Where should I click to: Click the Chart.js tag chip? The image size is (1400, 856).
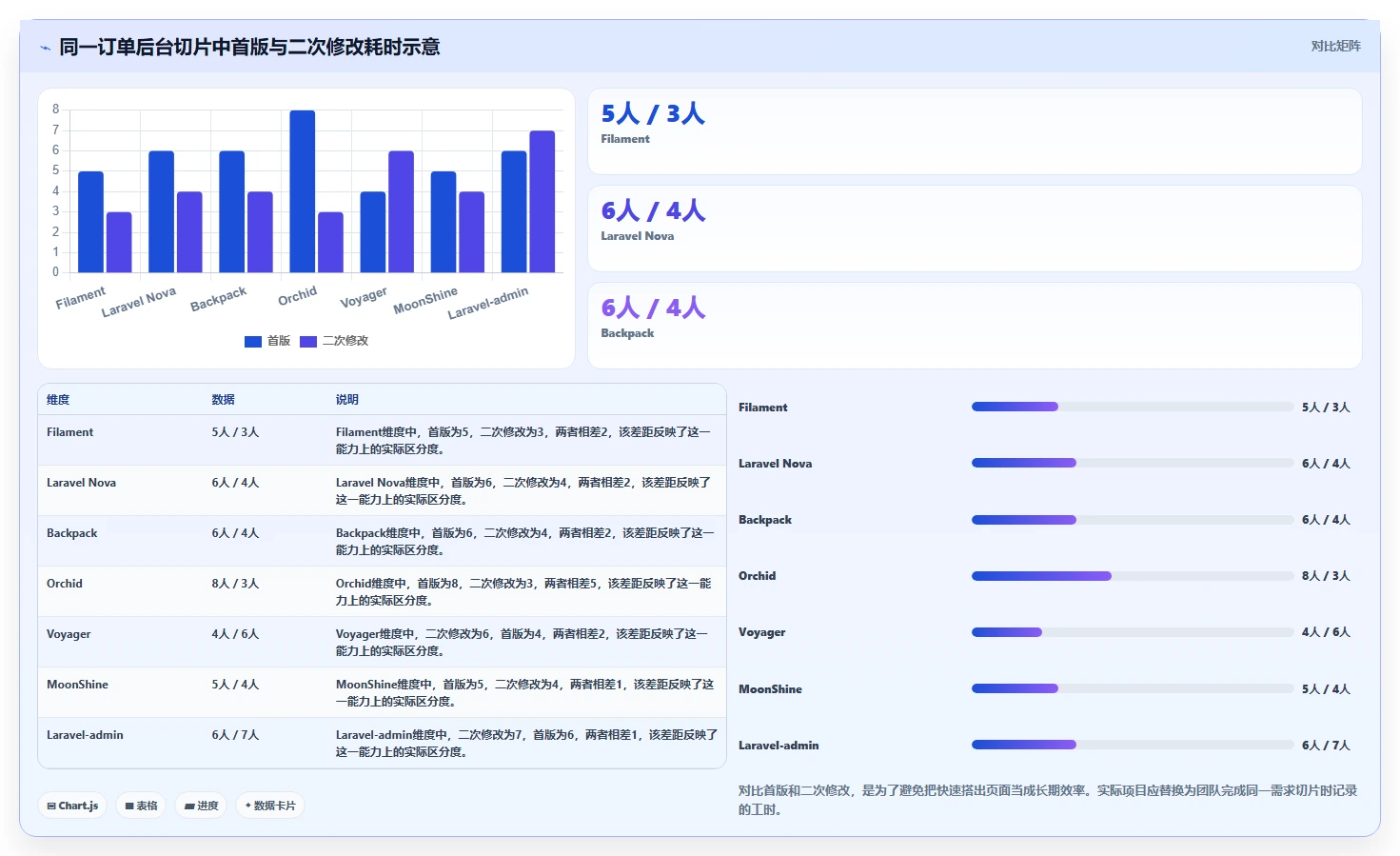click(72, 806)
